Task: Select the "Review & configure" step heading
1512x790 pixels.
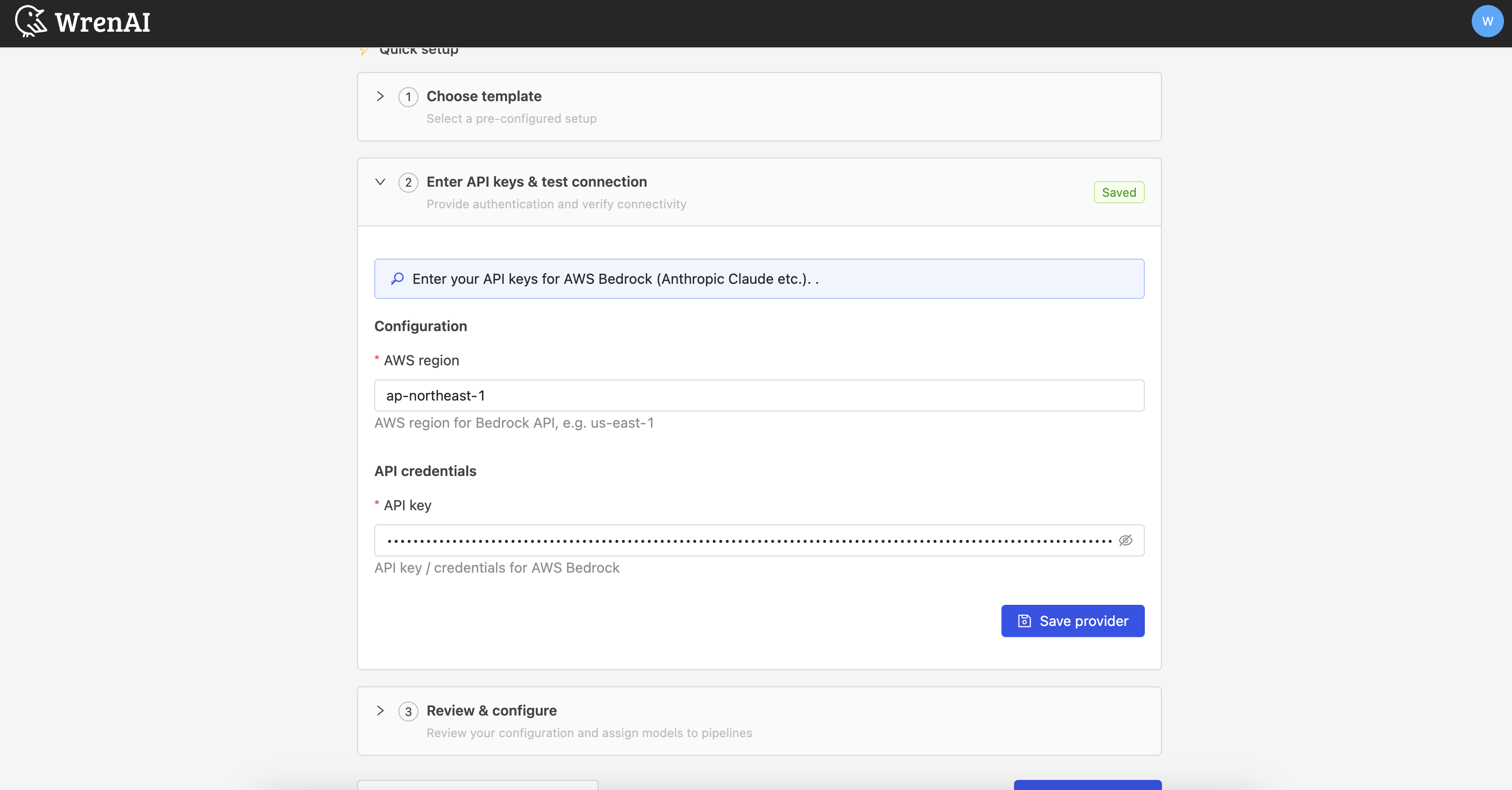Action: coord(491,710)
